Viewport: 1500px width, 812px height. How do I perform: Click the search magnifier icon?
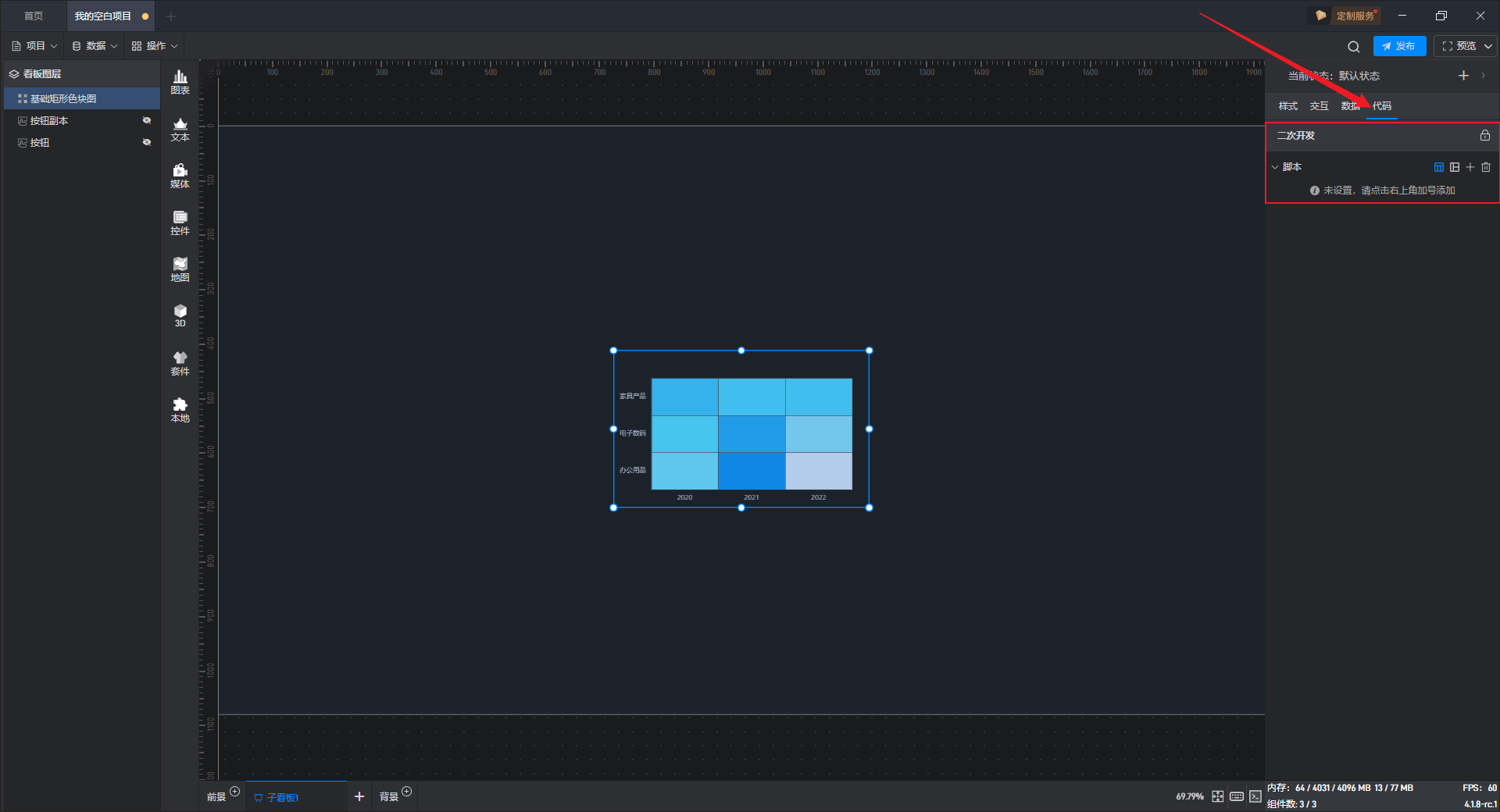pos(1354,47)
